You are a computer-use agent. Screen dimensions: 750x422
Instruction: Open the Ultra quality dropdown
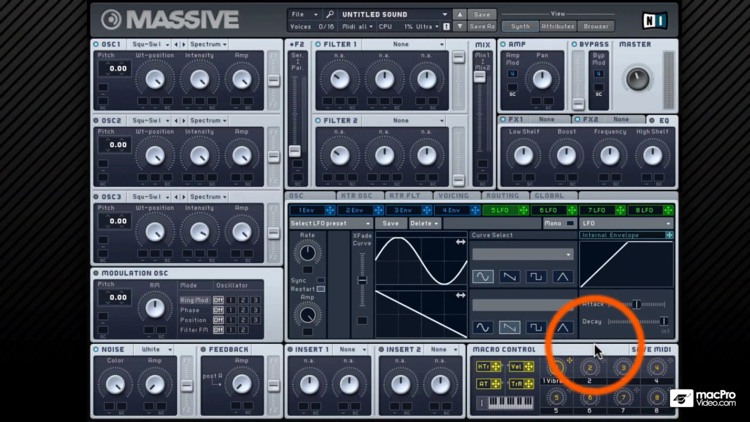[x=427, y=27]
